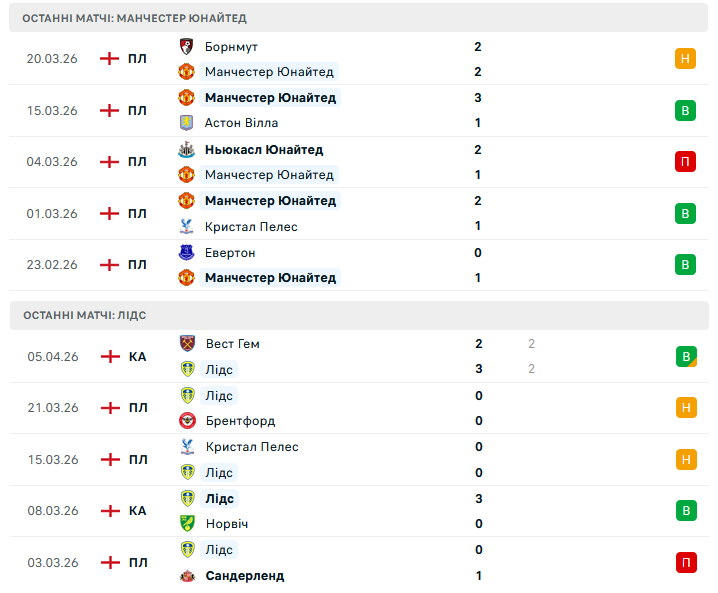718x593 pixels.
Task: Click the Останні матчі: Манчестер Юнайтед header
Action: click(135, 18)
